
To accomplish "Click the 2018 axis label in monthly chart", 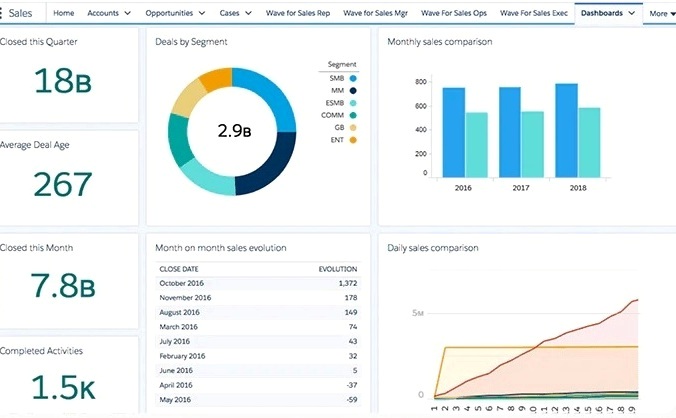I will pyautogui.click(x=578, y=188).
